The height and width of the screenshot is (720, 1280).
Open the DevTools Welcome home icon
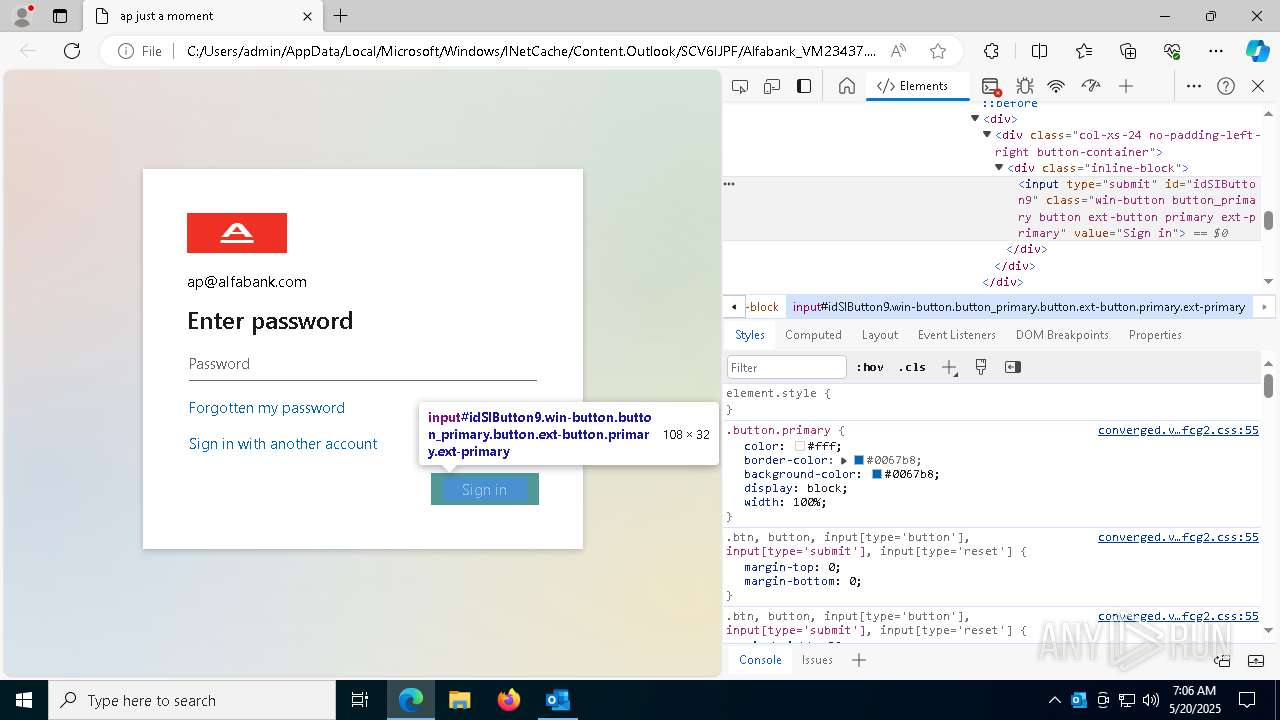click(x=846, y=86)
